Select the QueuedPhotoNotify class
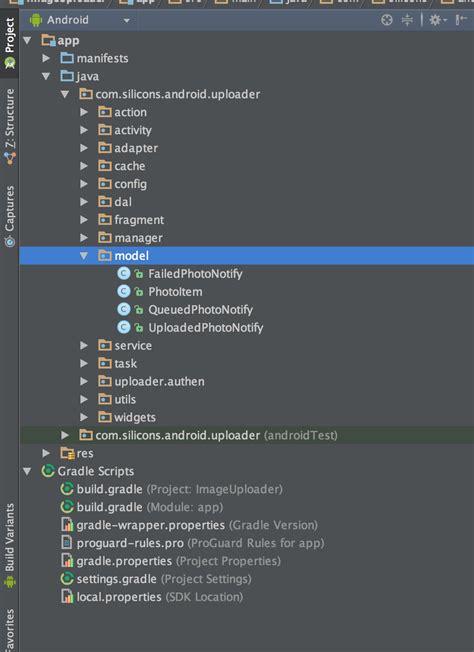 [x=200, y=309]
